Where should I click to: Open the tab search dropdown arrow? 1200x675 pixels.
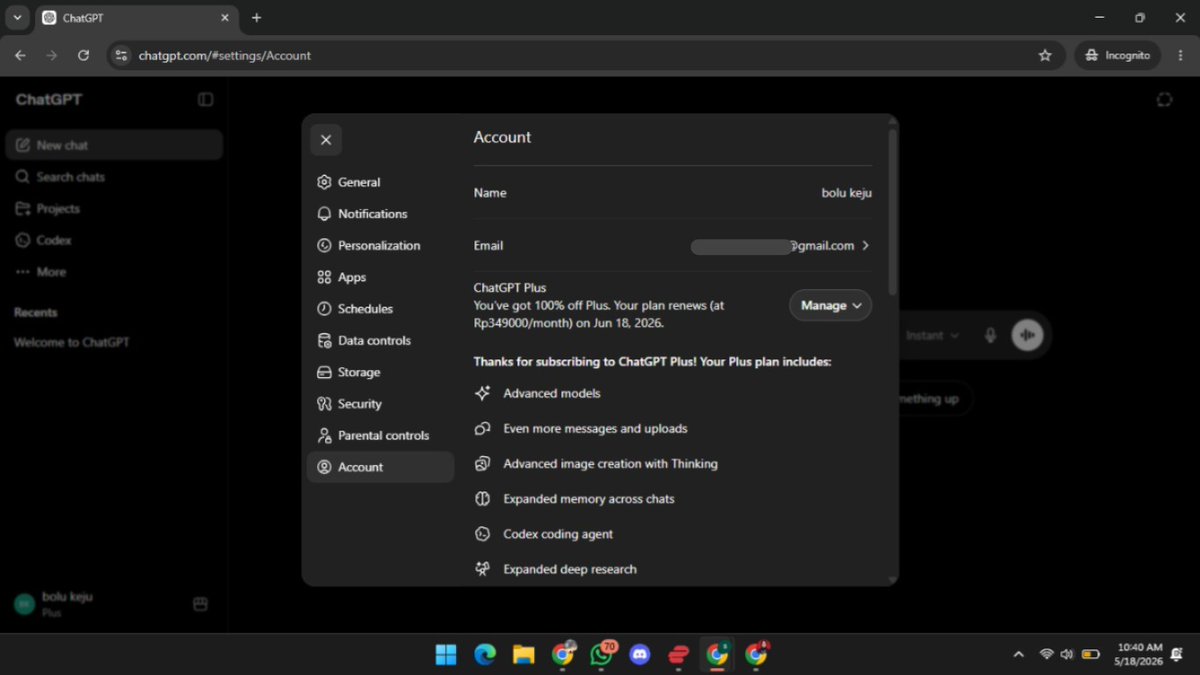click(x=17, y=18)
